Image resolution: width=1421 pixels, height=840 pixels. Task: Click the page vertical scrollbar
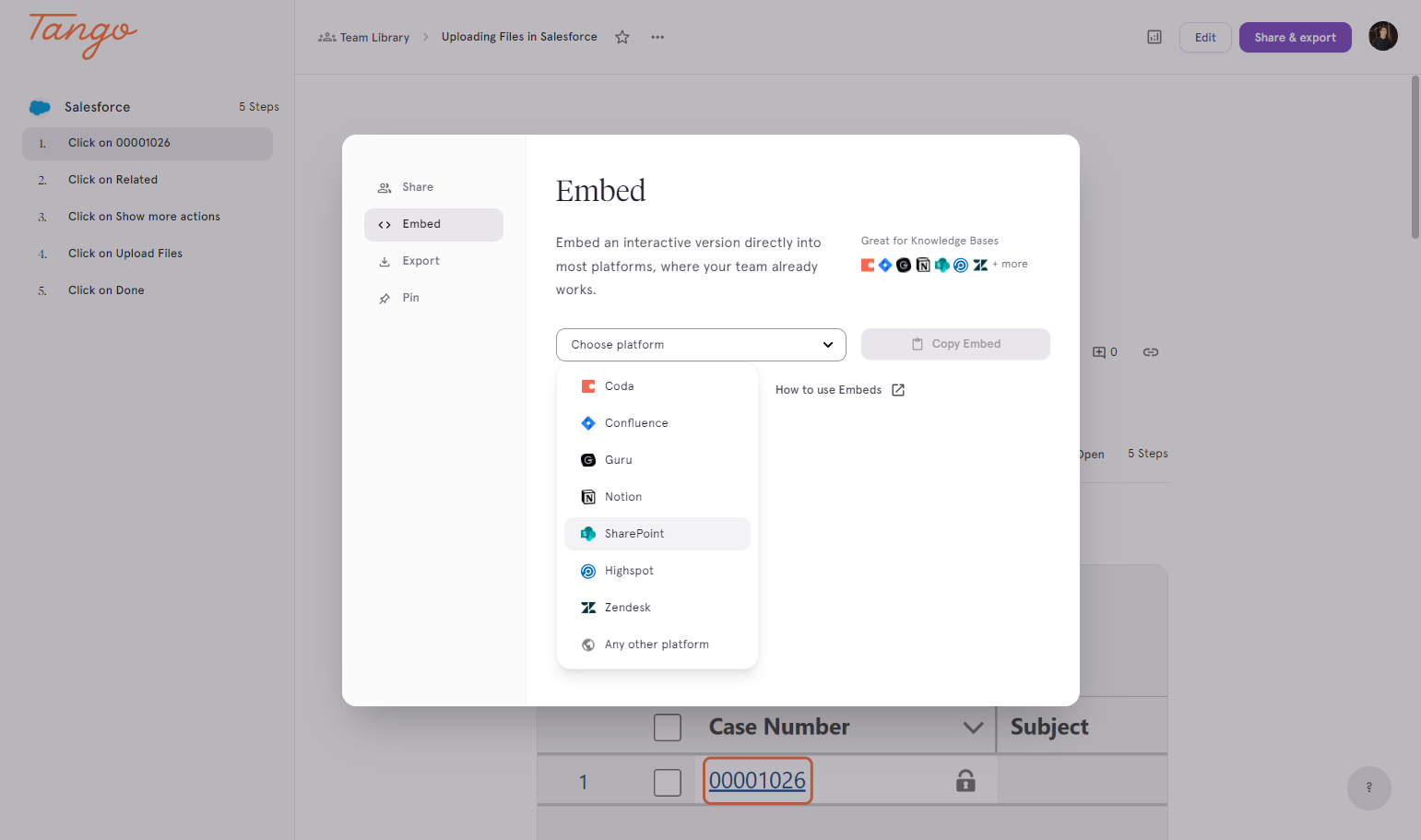(1415, 158)
